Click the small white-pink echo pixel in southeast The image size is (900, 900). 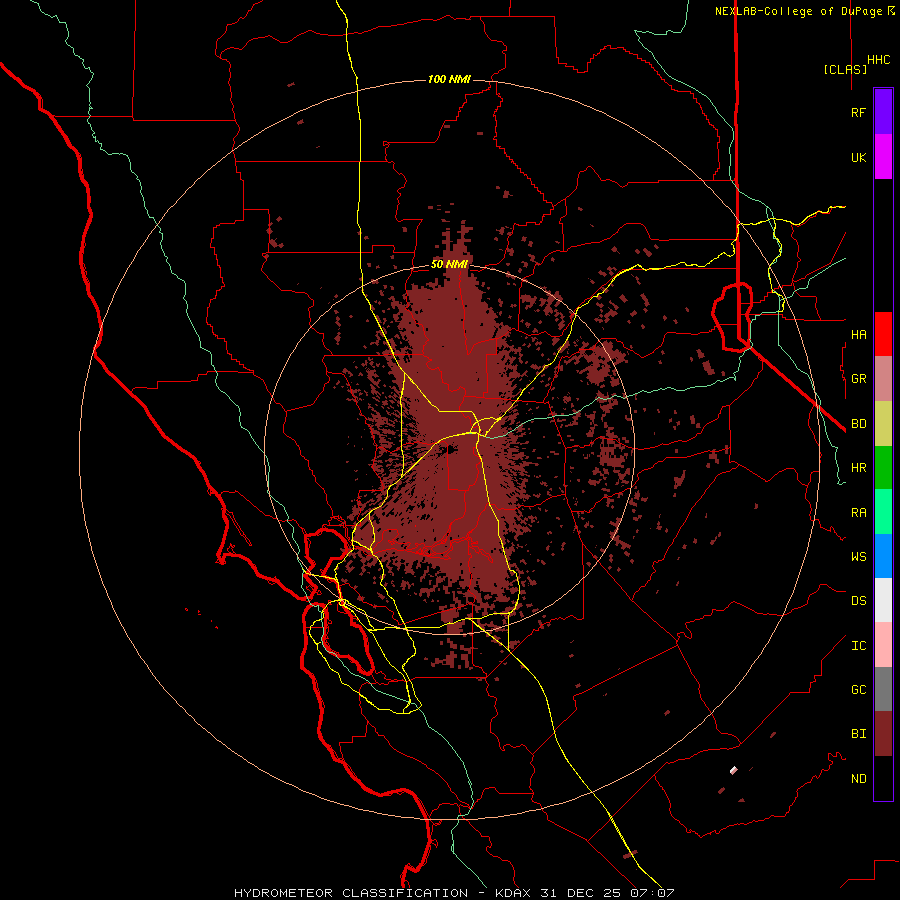pyautogui.click(x=734, y=770)
